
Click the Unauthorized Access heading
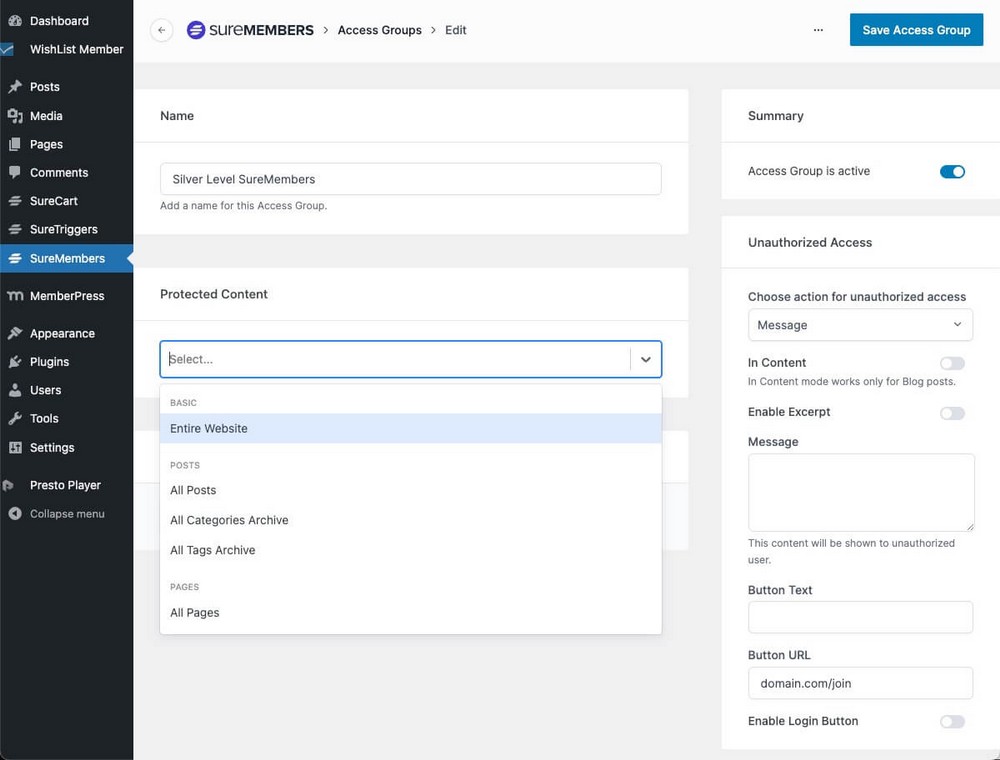point(810,242)
